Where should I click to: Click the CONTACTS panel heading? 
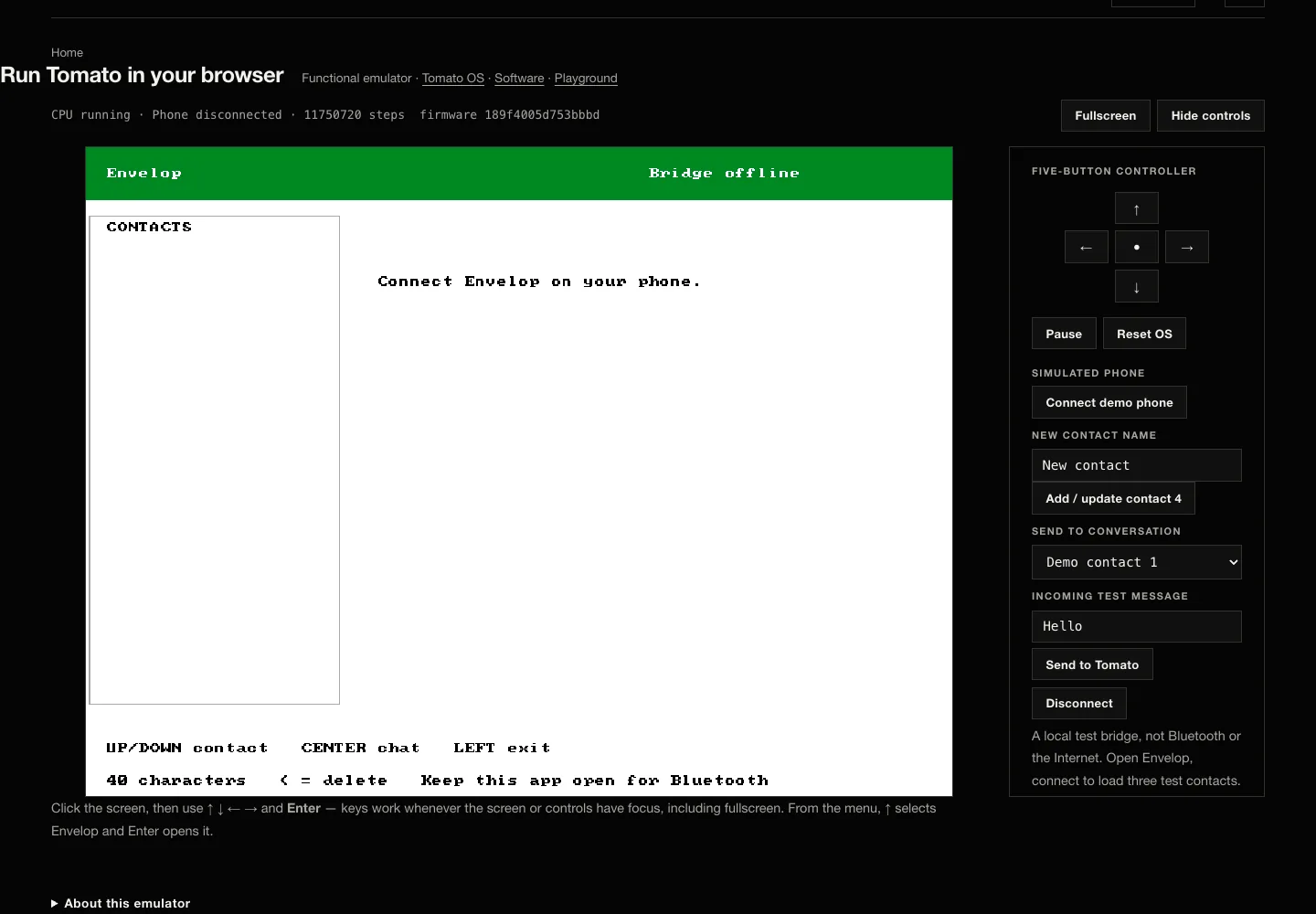point(149,227)
